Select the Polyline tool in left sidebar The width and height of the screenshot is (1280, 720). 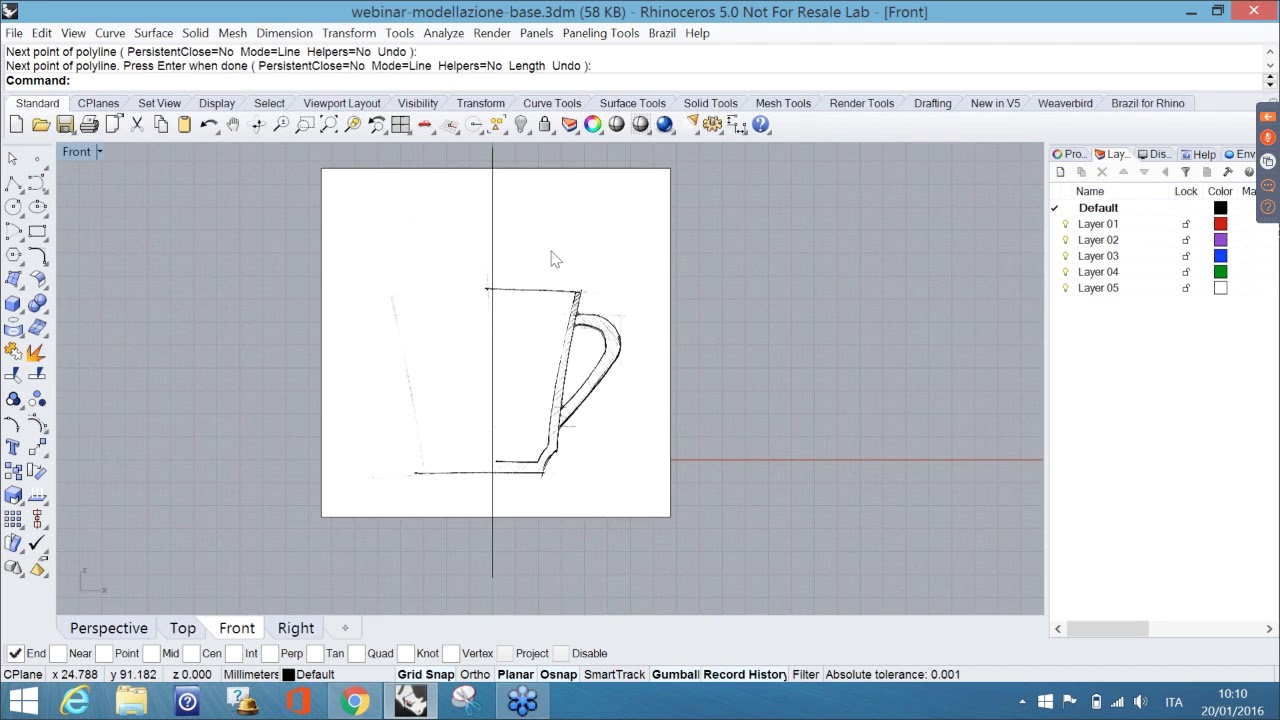(13, 183)
